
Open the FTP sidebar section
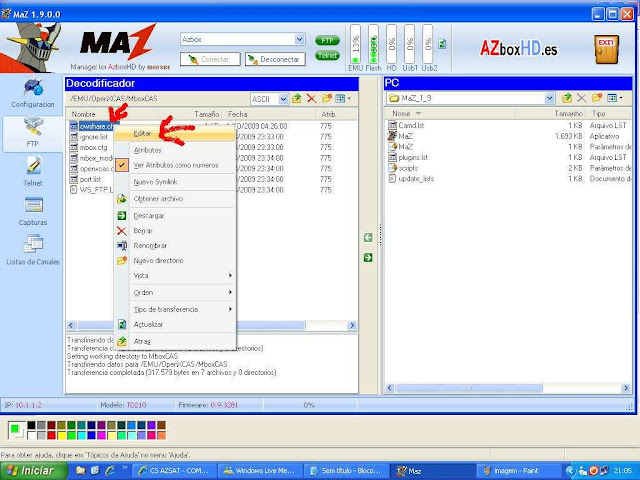[33, 133]
